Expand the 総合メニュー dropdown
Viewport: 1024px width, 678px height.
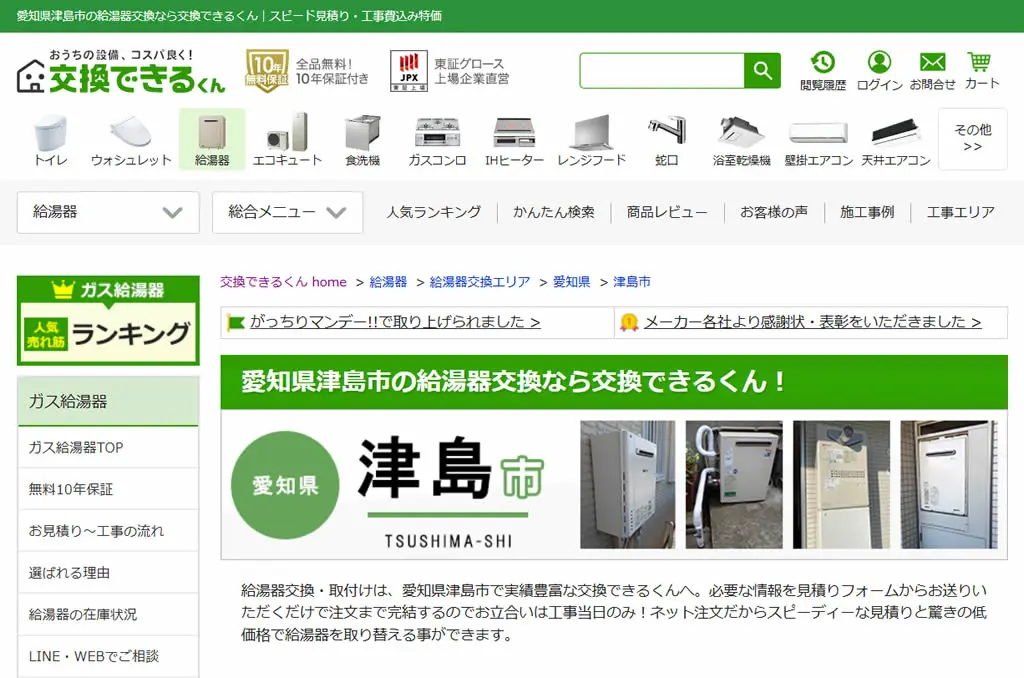(x=287, y=212)
